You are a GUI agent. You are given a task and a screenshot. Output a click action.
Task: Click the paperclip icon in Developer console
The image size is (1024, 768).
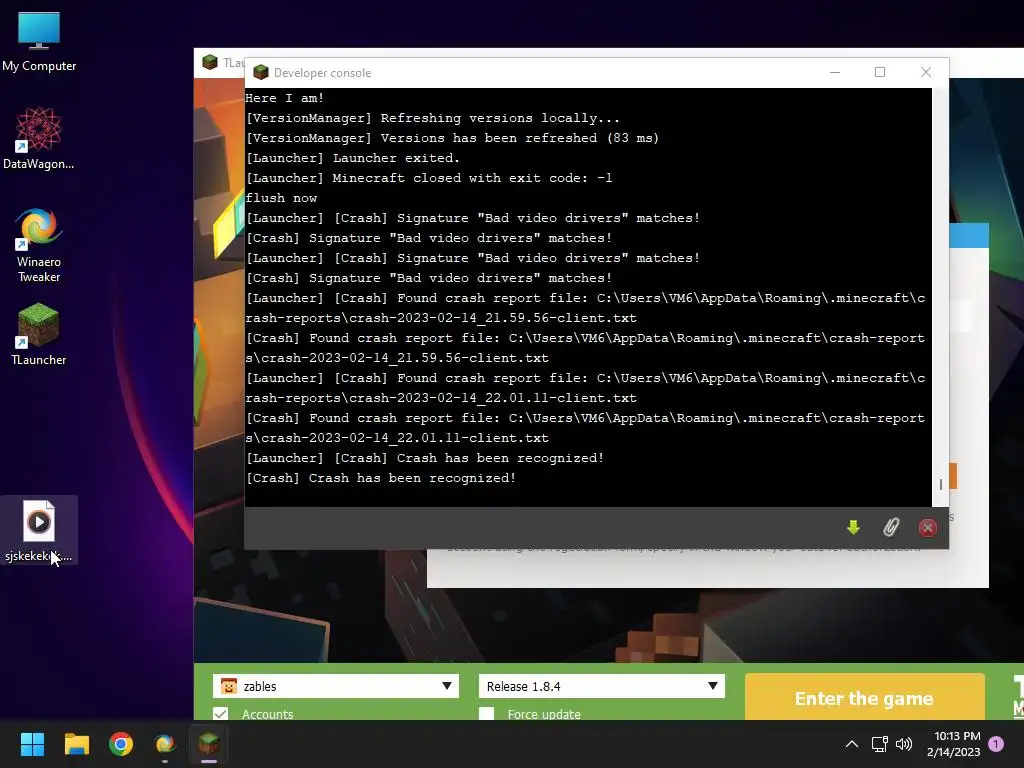(x=891, y=528)
